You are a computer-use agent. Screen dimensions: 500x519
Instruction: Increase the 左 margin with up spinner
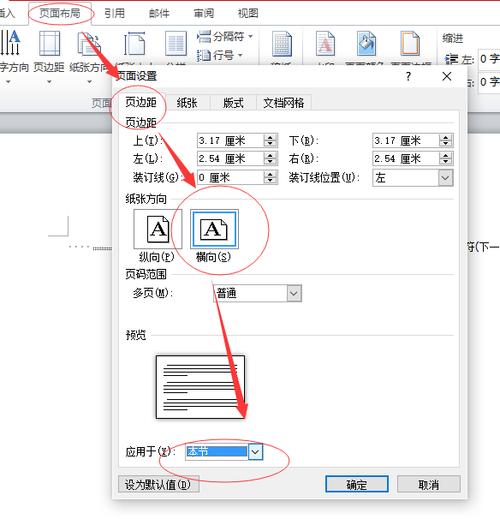[x=271, y=155]
